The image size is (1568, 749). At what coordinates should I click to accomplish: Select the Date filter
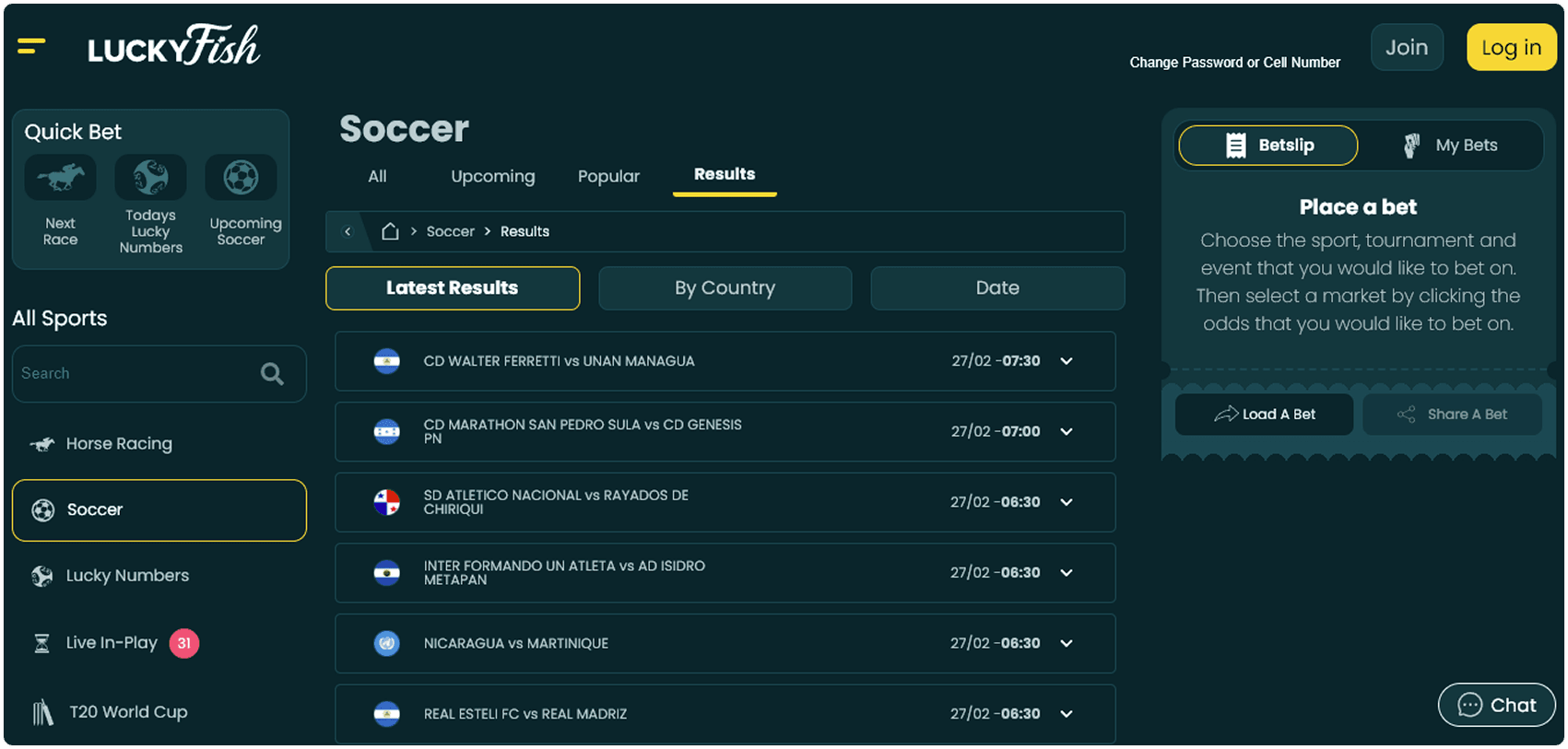[997, 288]
